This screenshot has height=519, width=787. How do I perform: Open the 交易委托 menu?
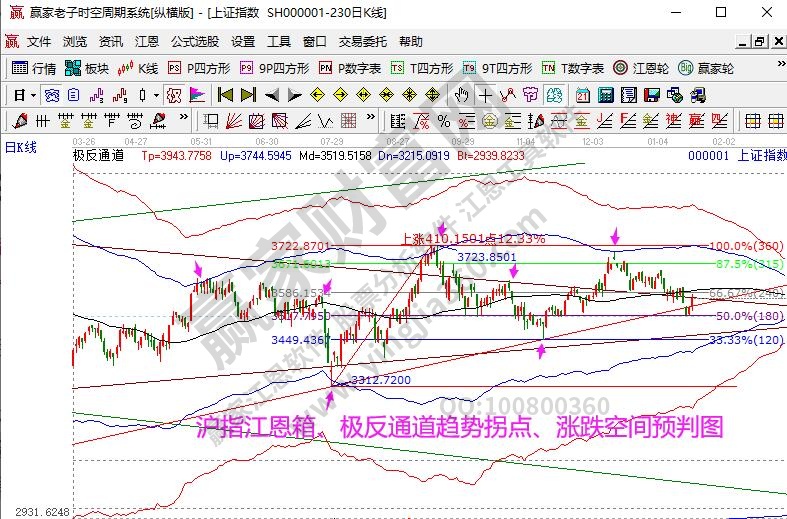[362, 42]
